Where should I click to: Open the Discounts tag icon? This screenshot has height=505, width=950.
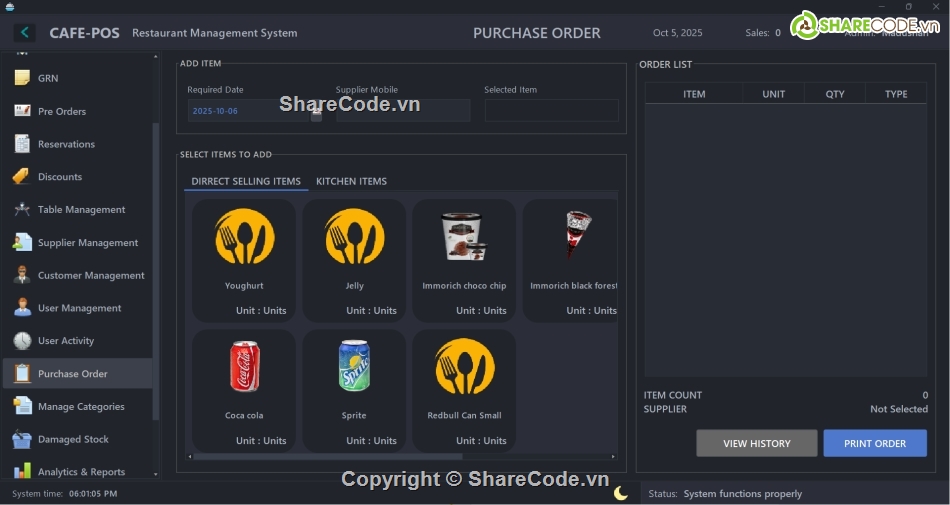pos(22,177)
